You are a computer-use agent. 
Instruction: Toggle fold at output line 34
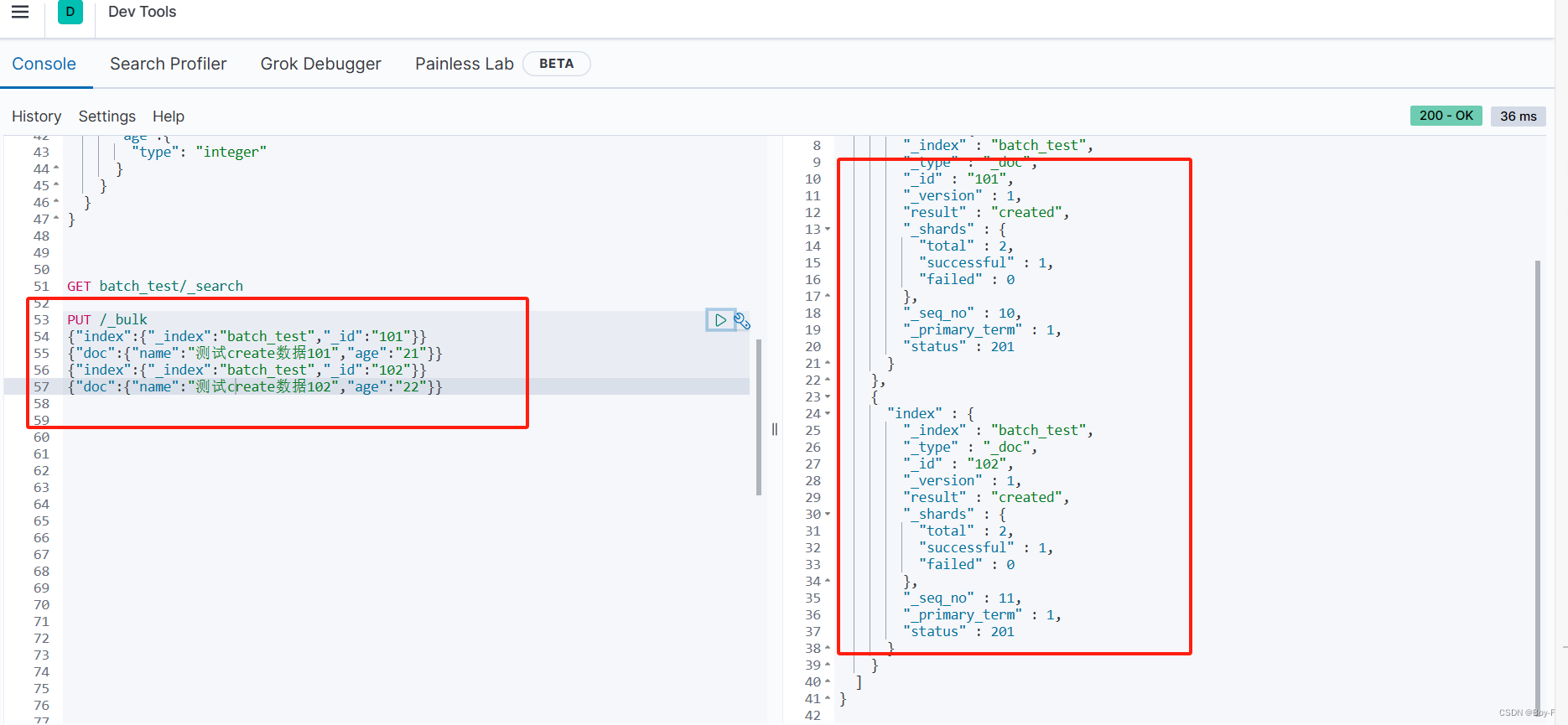(828, 581)
